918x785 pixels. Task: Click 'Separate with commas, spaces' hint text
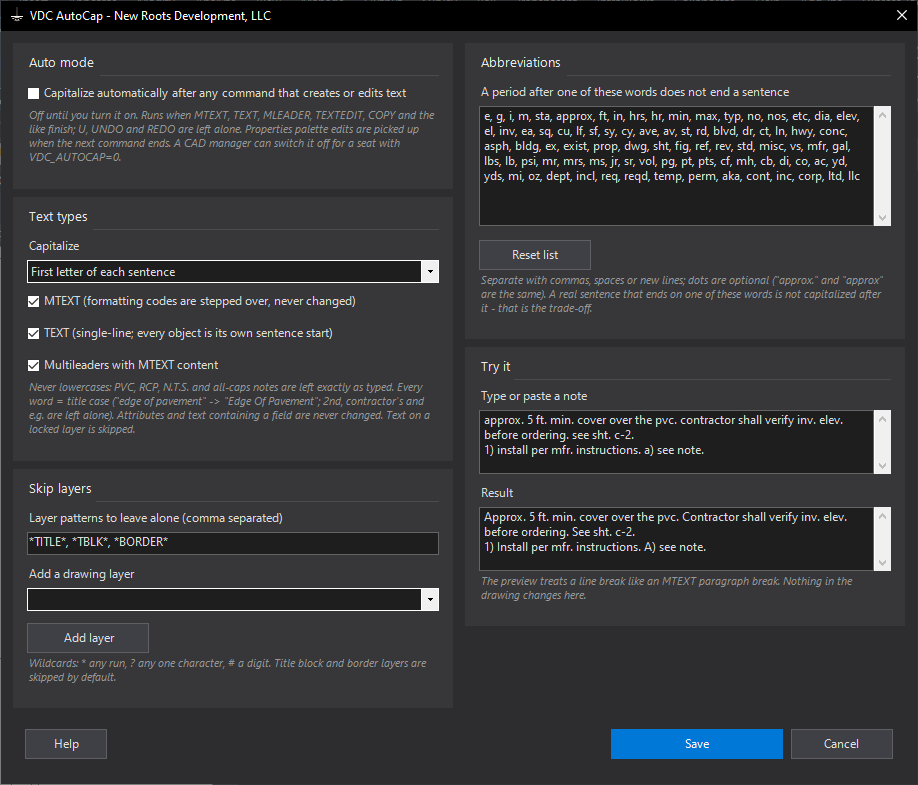tap(681, 294)
